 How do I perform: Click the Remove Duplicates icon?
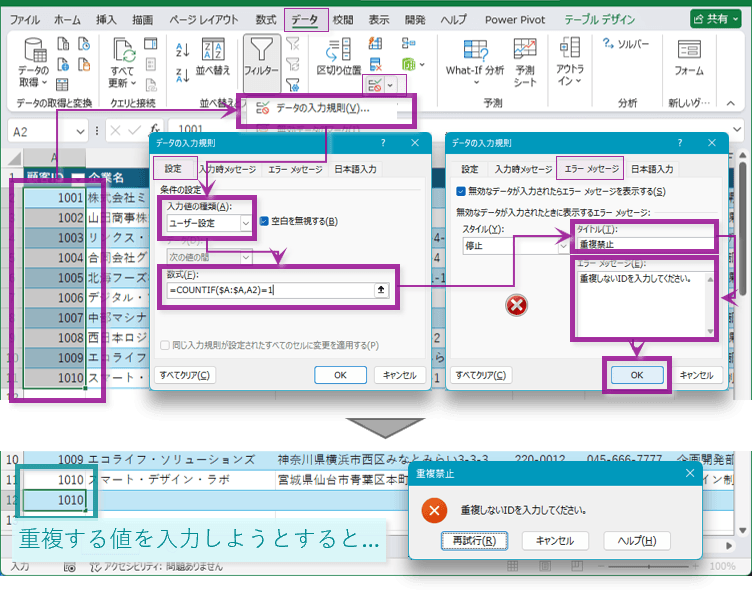coord(375,64)
